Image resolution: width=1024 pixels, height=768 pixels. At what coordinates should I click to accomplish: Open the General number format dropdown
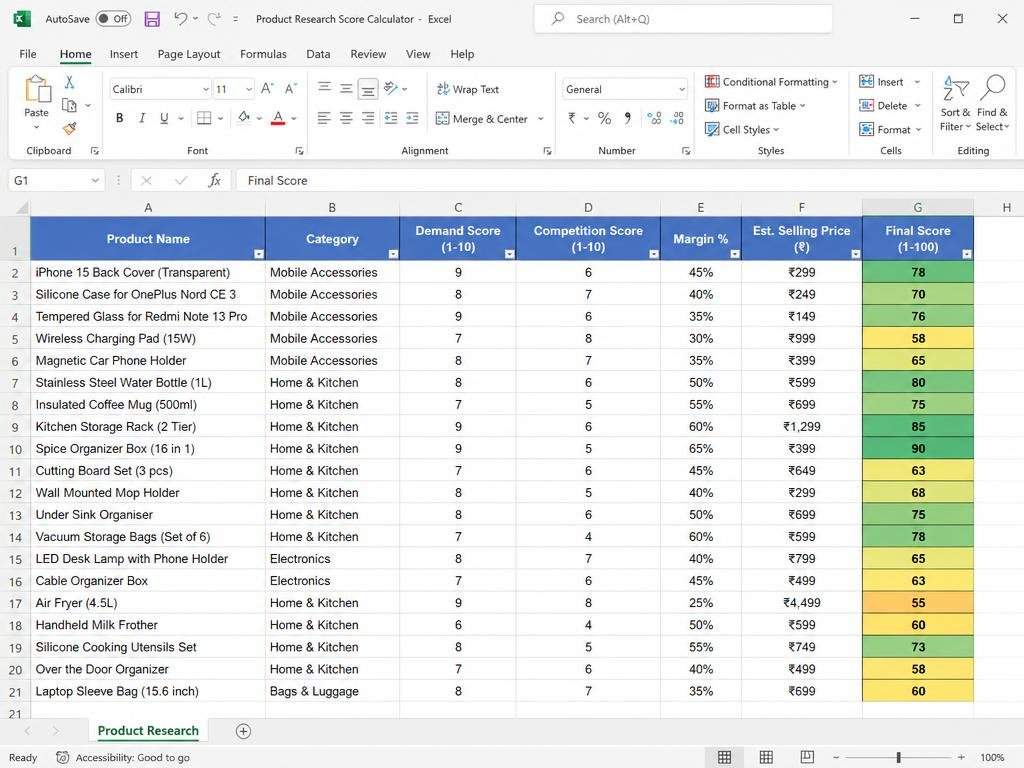coord(681,89)
